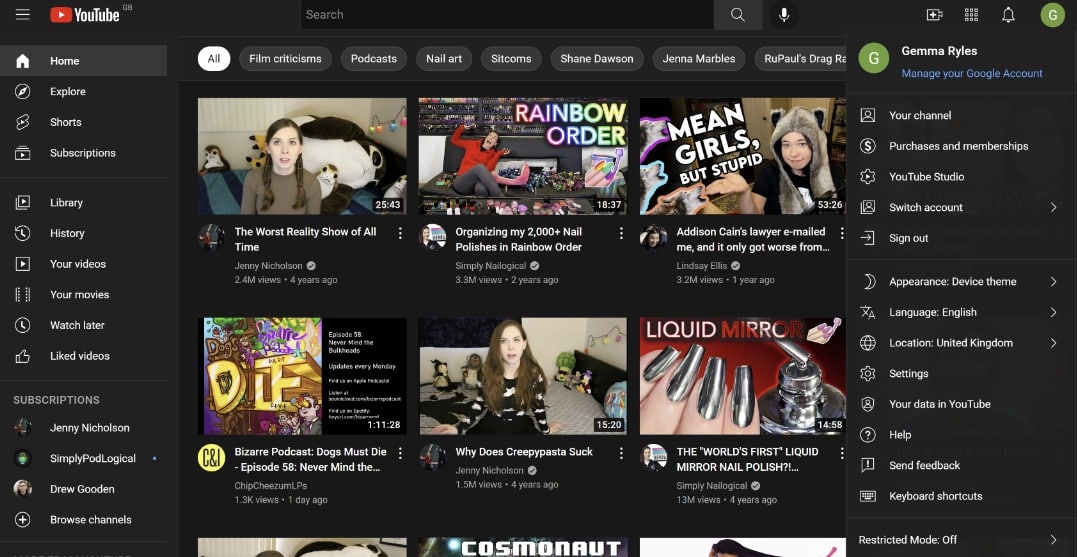Open YouTube Studio menu item
This screenshot has height=557, width=1077.
coord(961,177)
